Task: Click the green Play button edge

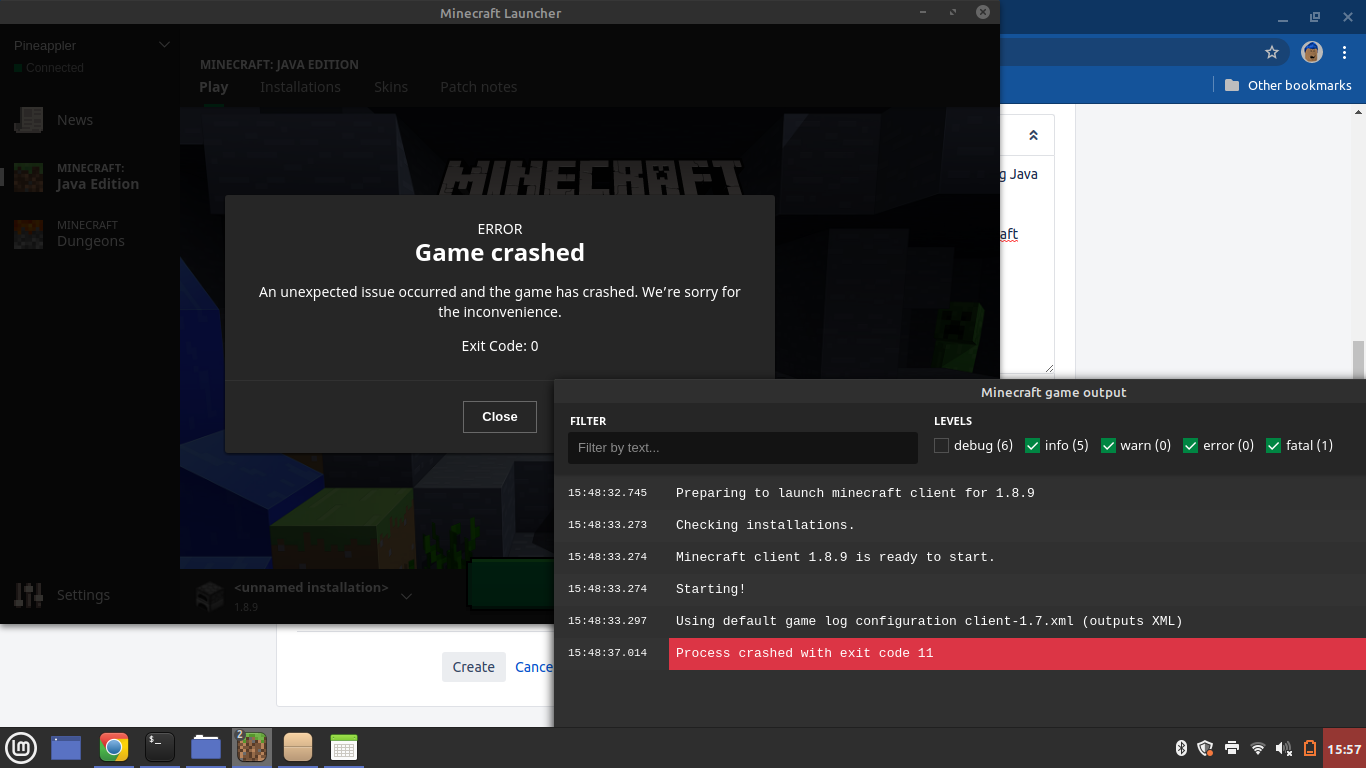Action: pos(511,584)
